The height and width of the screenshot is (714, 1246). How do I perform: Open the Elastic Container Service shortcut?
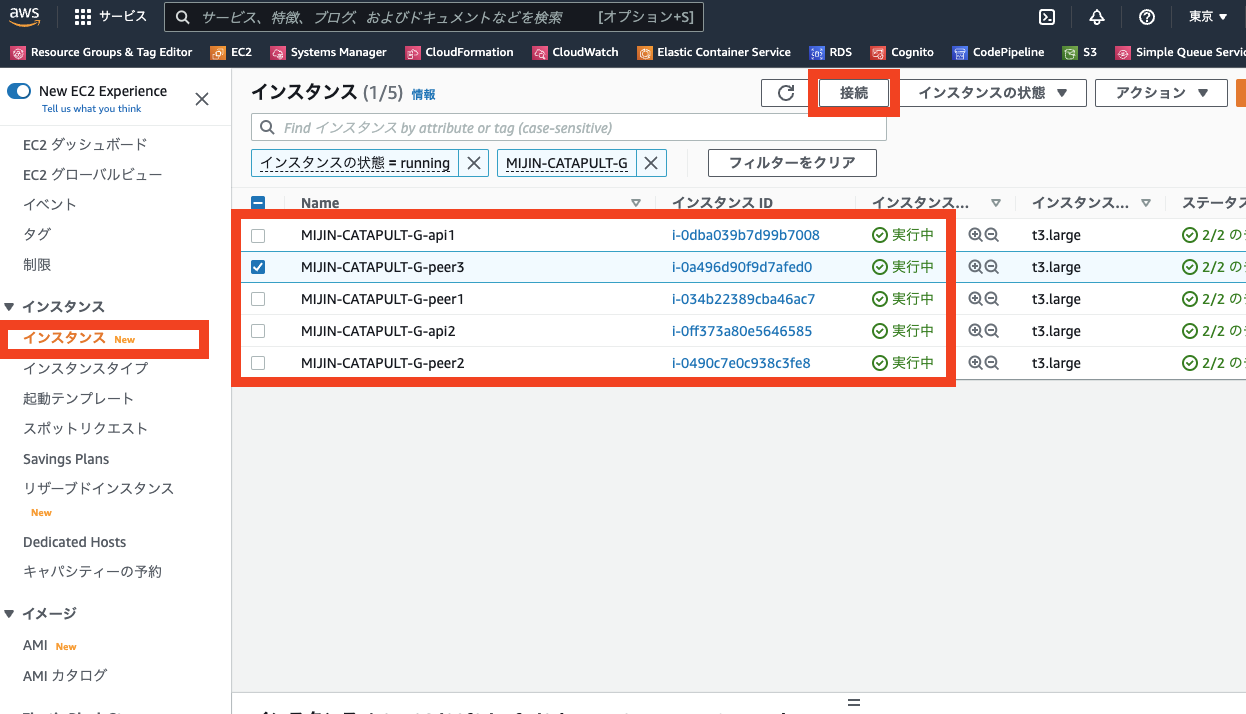coord(714,52)
